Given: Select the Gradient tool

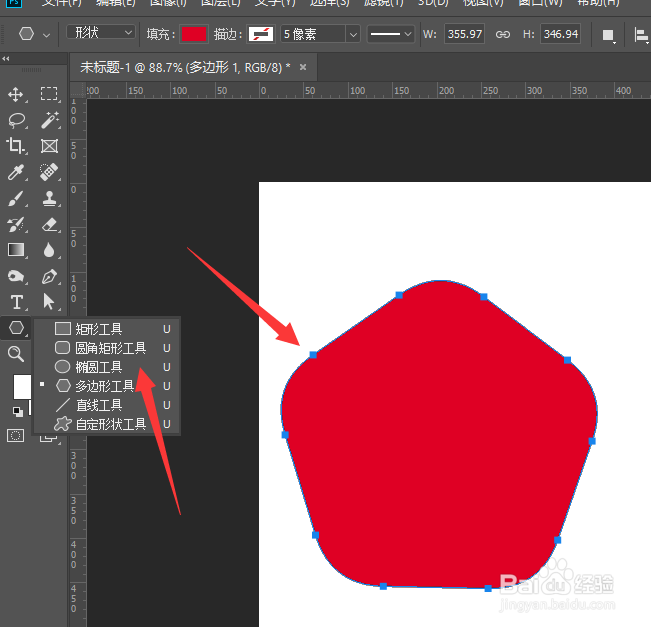Looking at the screenshot, I should (16, 250).
